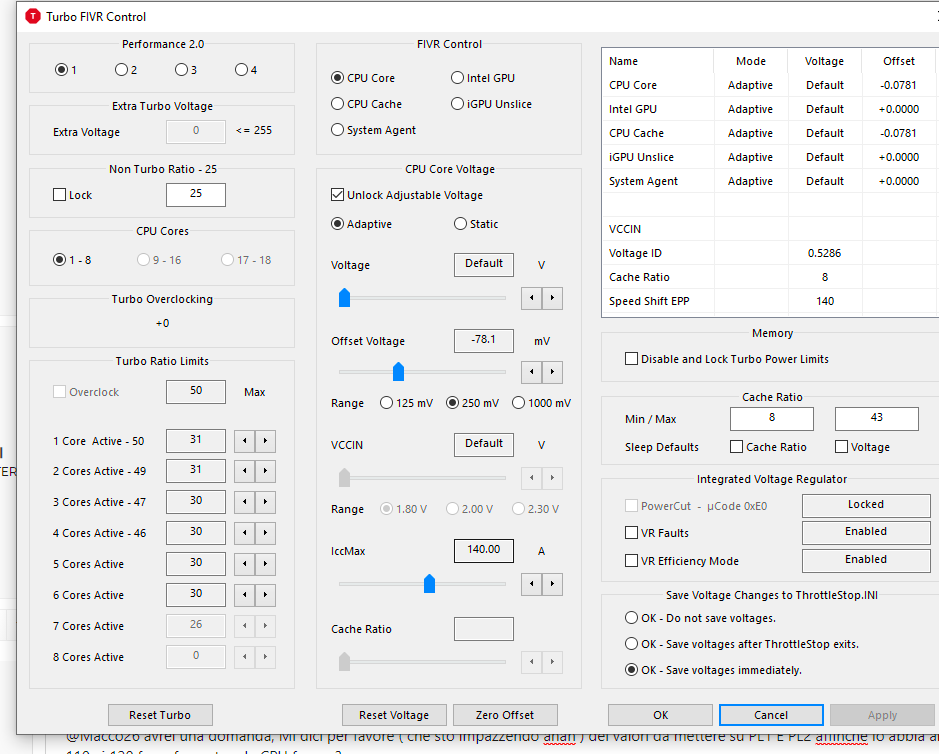Increase 1 Core Active ratio with right arrow
Screen dimensions: 939x754
point(265,441)
